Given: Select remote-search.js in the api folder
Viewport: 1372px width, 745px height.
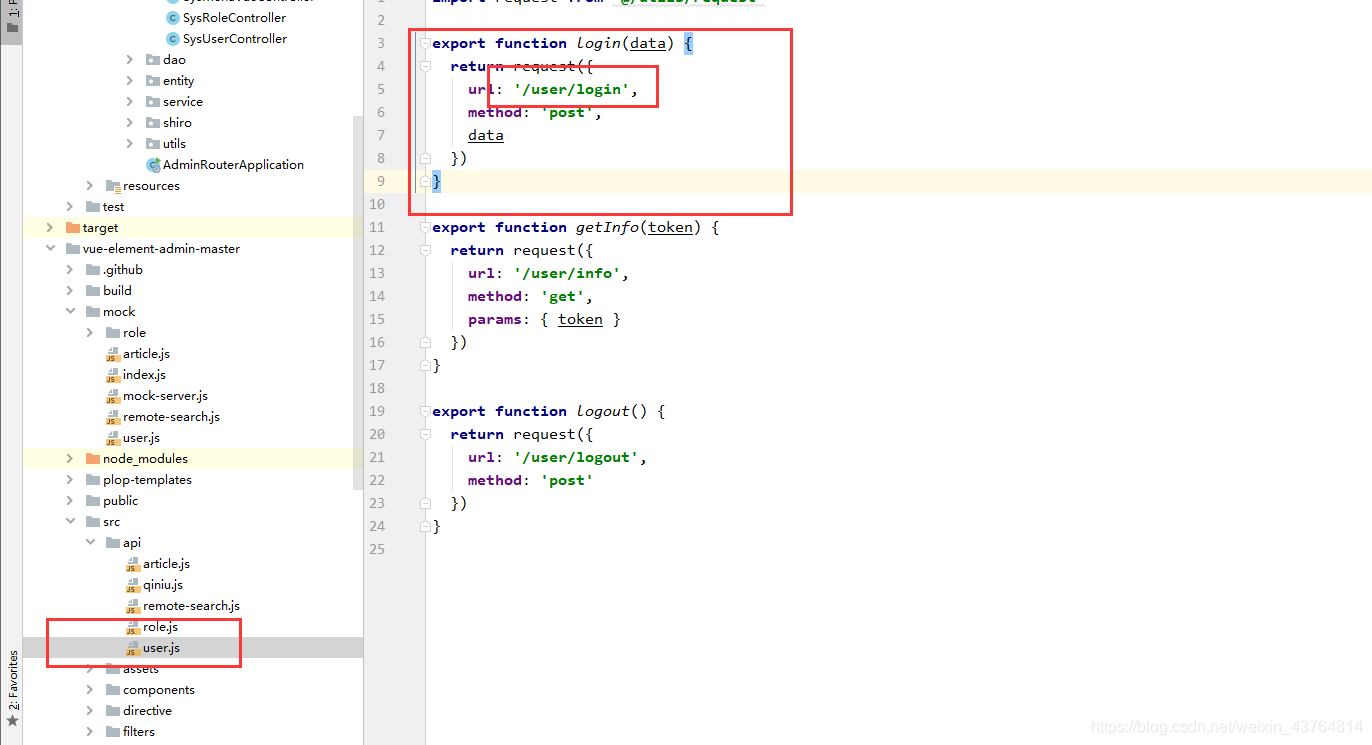Looking at the screenshot, I should [191, 606].
